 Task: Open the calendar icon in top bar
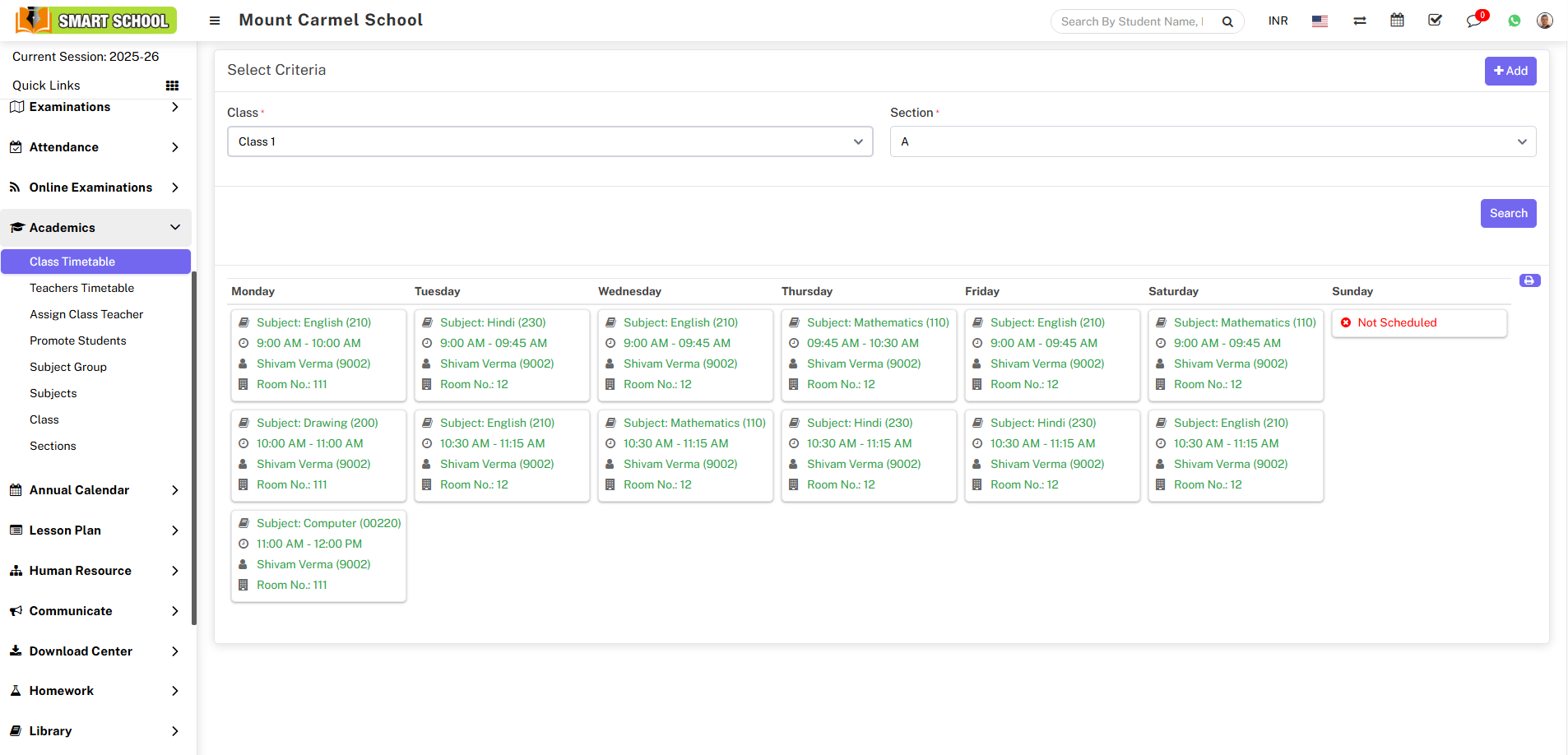pos(1397,21)
